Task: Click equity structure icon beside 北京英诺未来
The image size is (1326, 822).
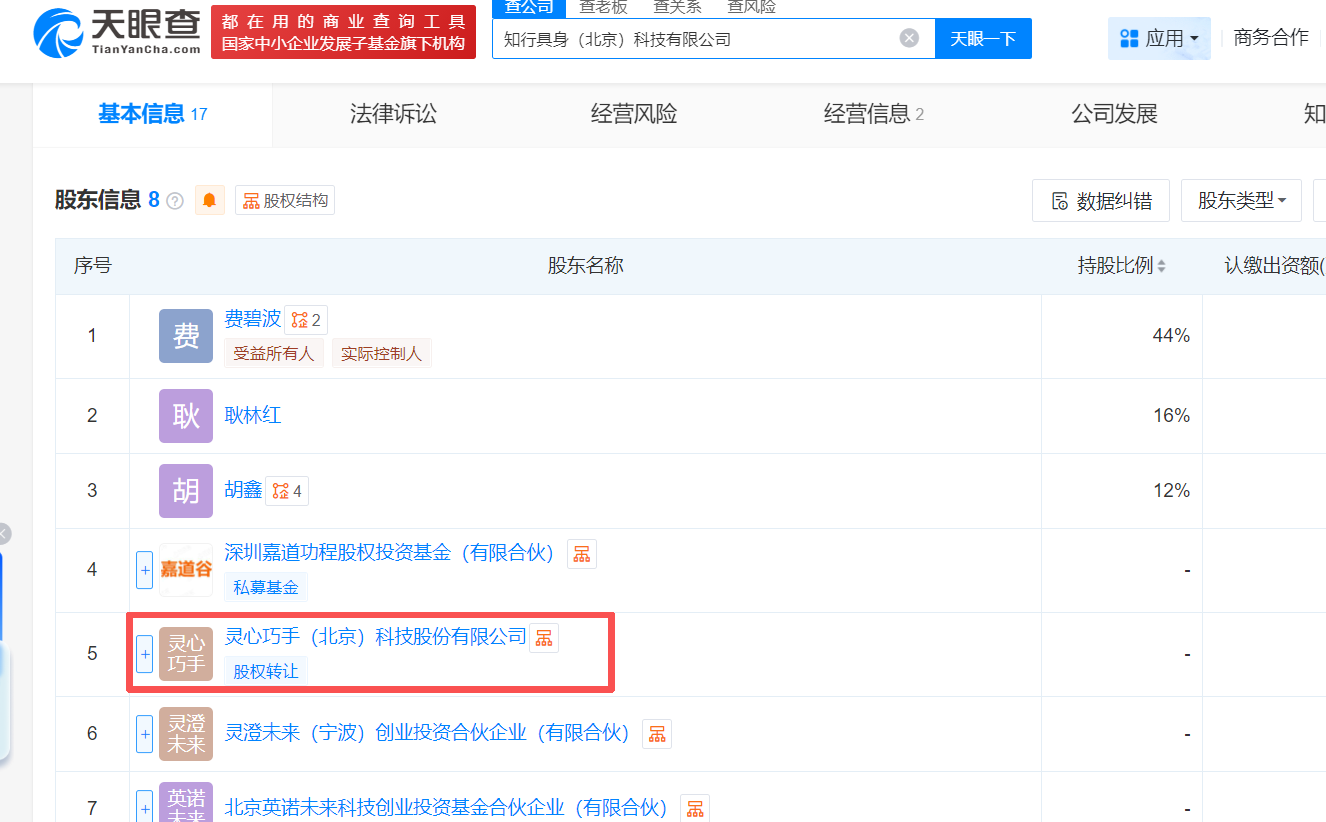Action: click(x=695, y=809)
